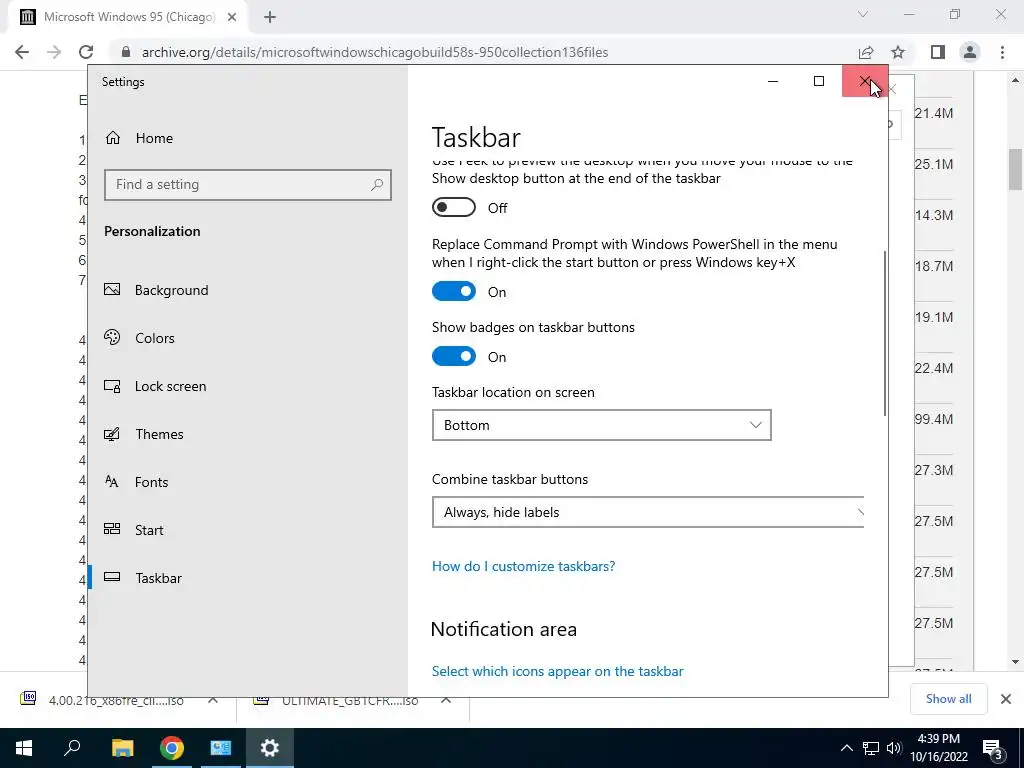Open Combine taskbar buttons dropdown

[x=648, y=512]
